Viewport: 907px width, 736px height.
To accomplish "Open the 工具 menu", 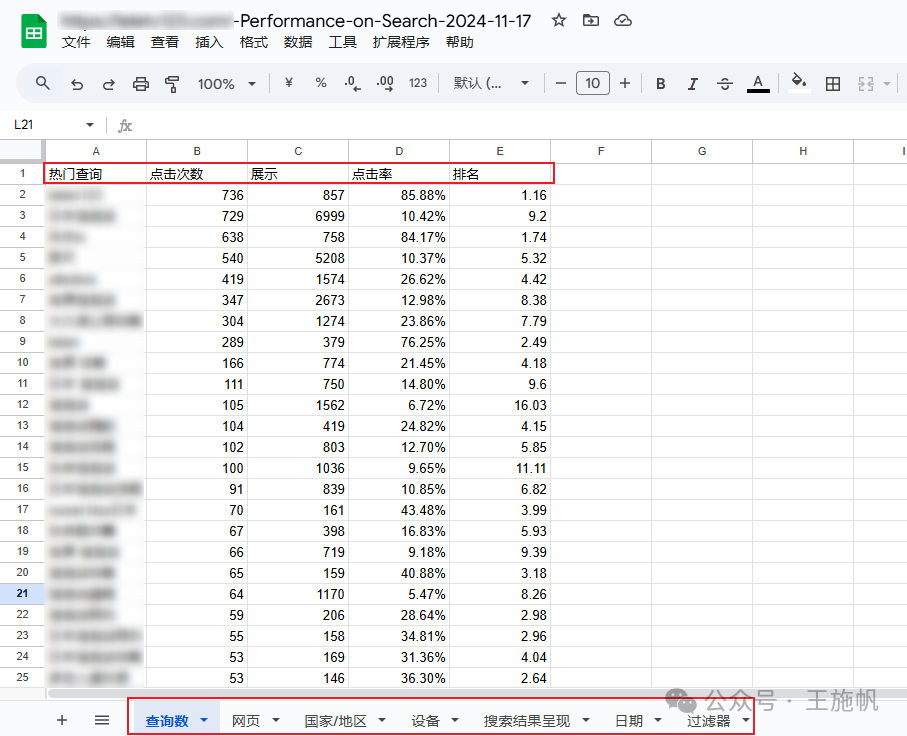I will point(342,42).
